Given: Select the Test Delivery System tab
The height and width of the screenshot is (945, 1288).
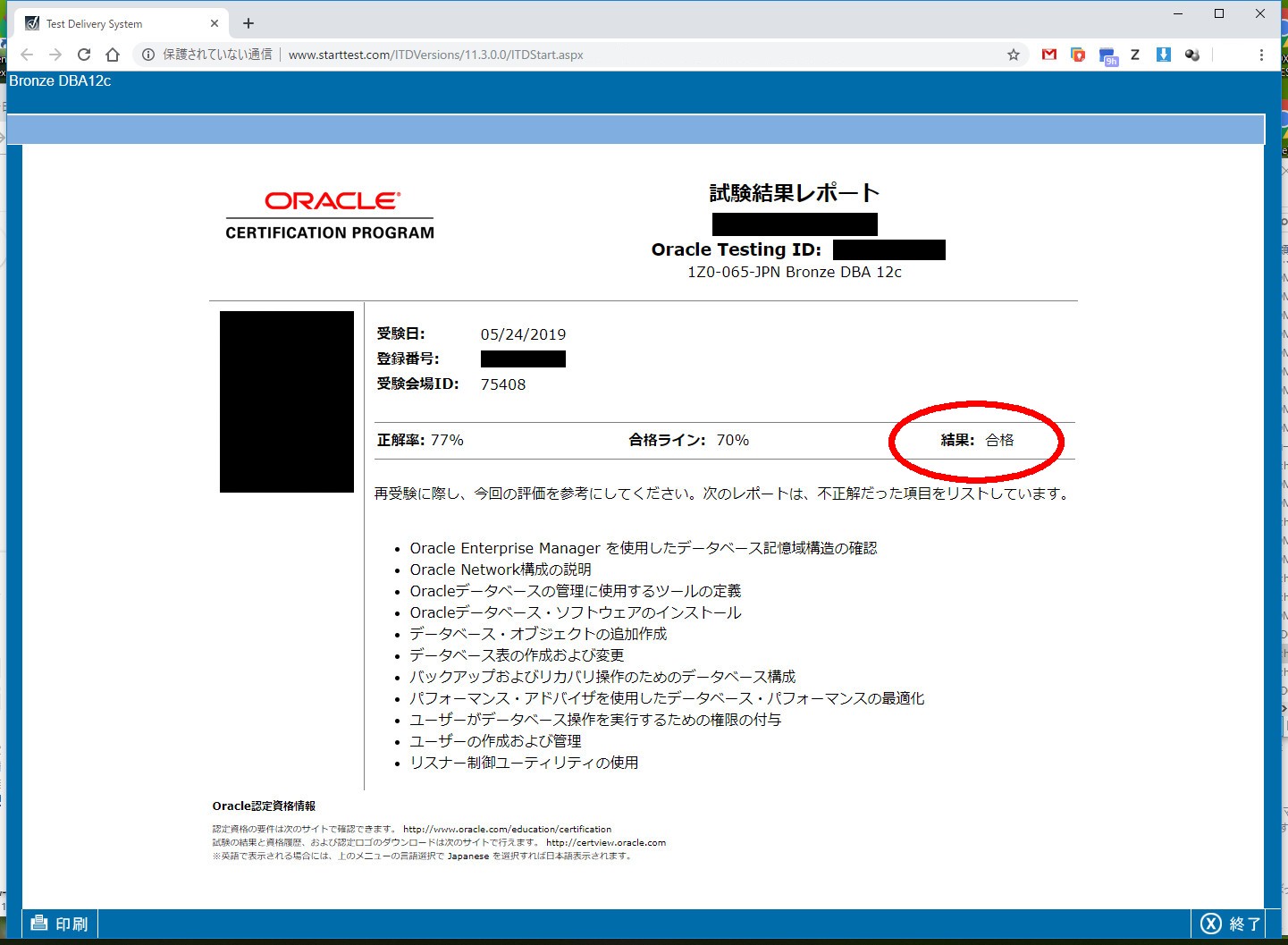Looking at the screenshot, I should [122, 23].
